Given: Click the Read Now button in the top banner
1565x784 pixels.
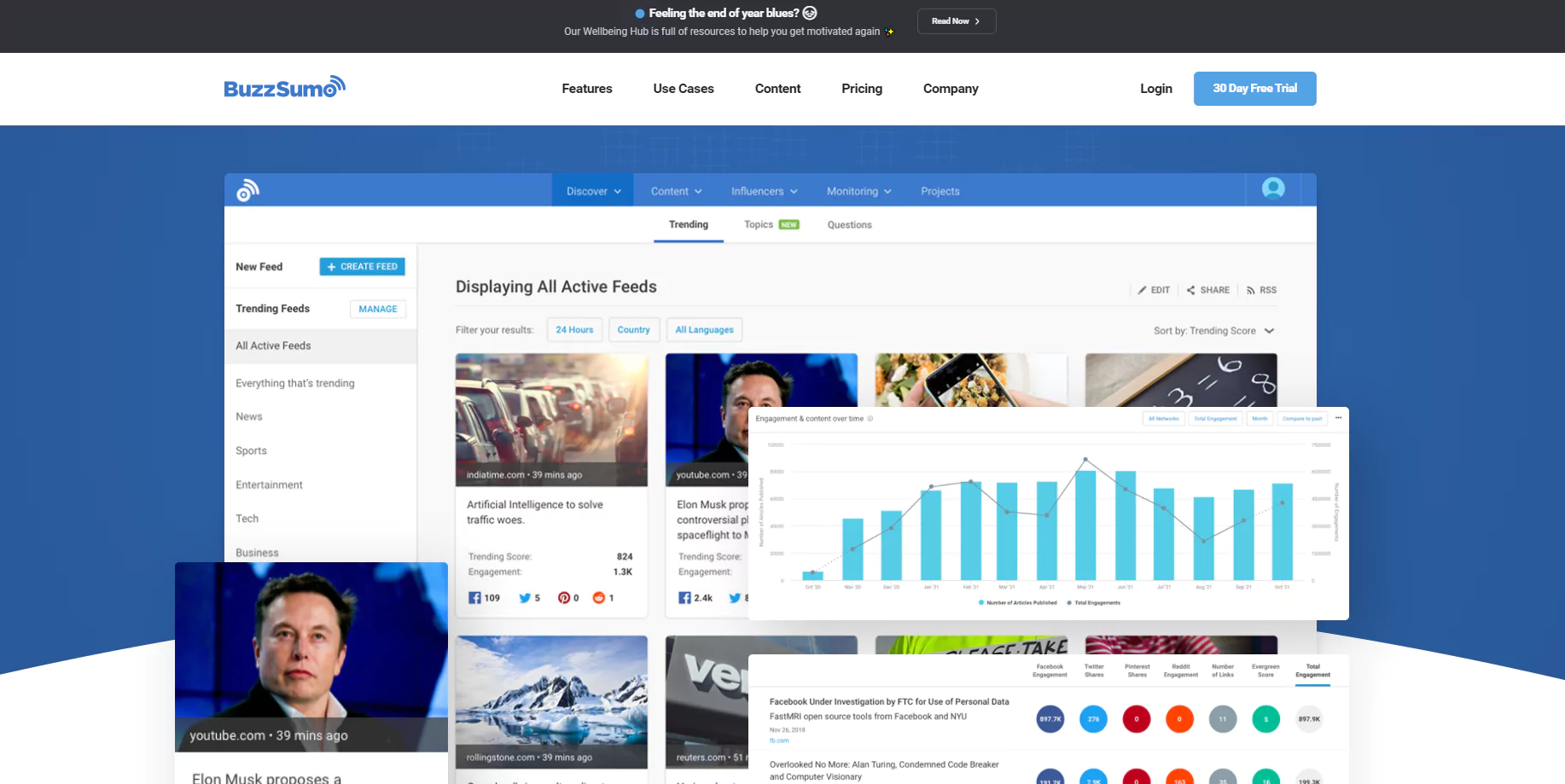Looking at the screenshot, I should pos(957,21).
